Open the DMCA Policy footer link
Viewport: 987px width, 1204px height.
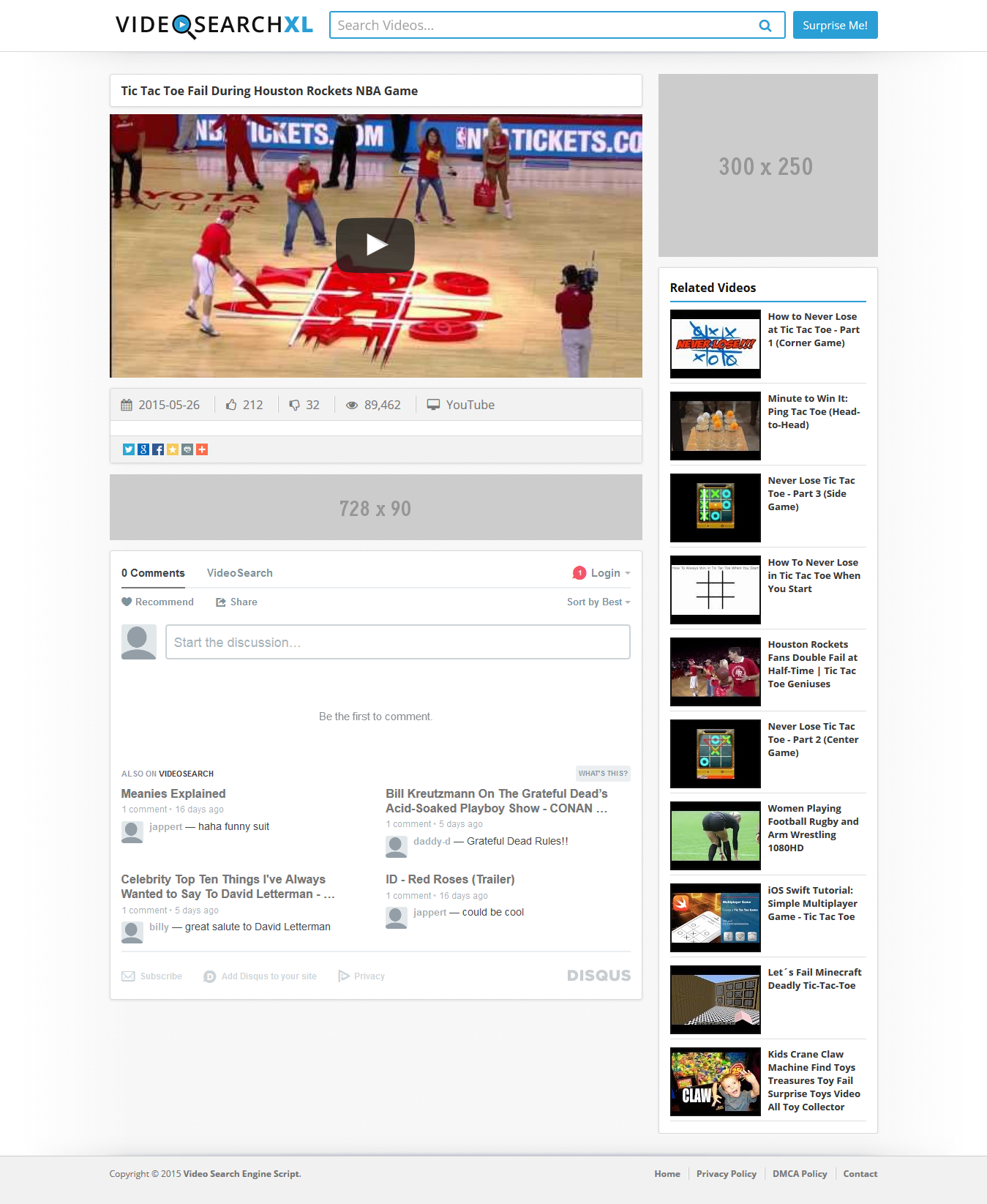pyautogui.click(x=800, y=1174)
